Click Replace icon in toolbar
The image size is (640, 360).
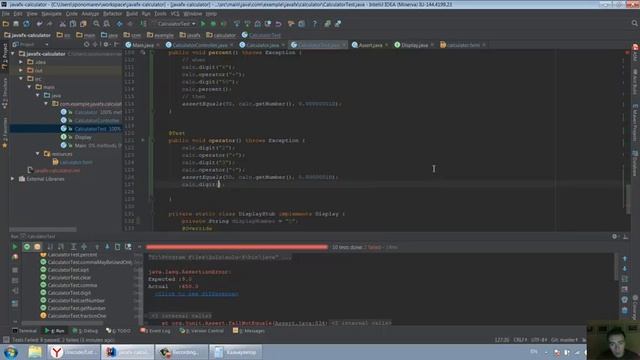pos(107,24)
